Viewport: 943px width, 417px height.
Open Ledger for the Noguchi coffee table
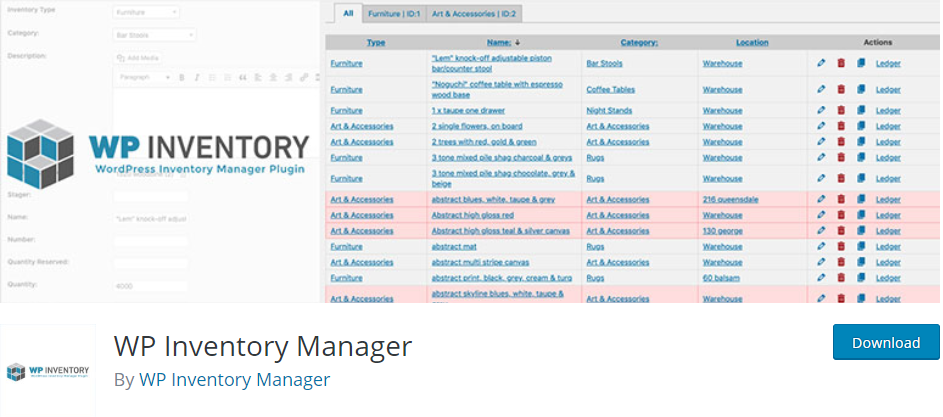[888, 90]
